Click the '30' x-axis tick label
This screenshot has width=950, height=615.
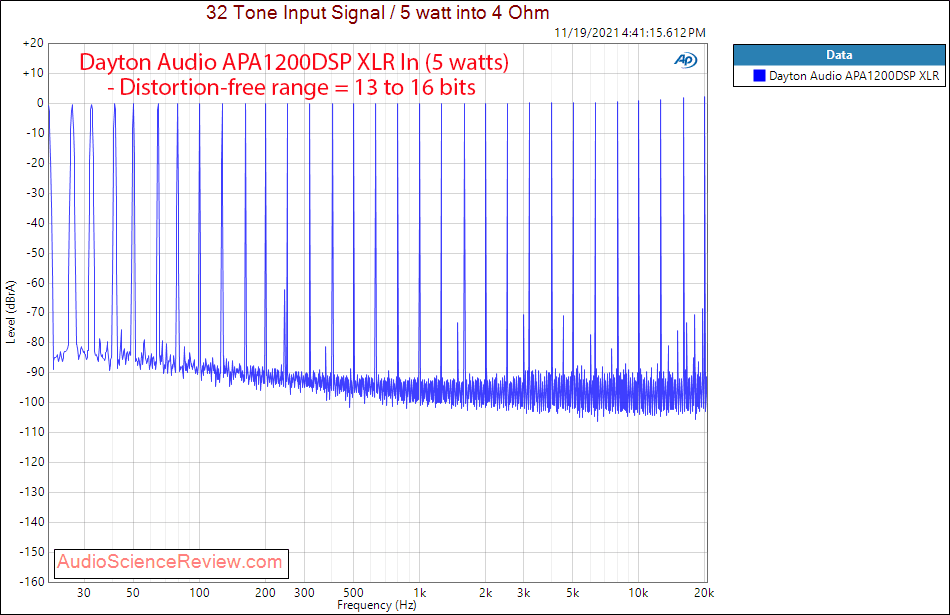tap(84, 593)
